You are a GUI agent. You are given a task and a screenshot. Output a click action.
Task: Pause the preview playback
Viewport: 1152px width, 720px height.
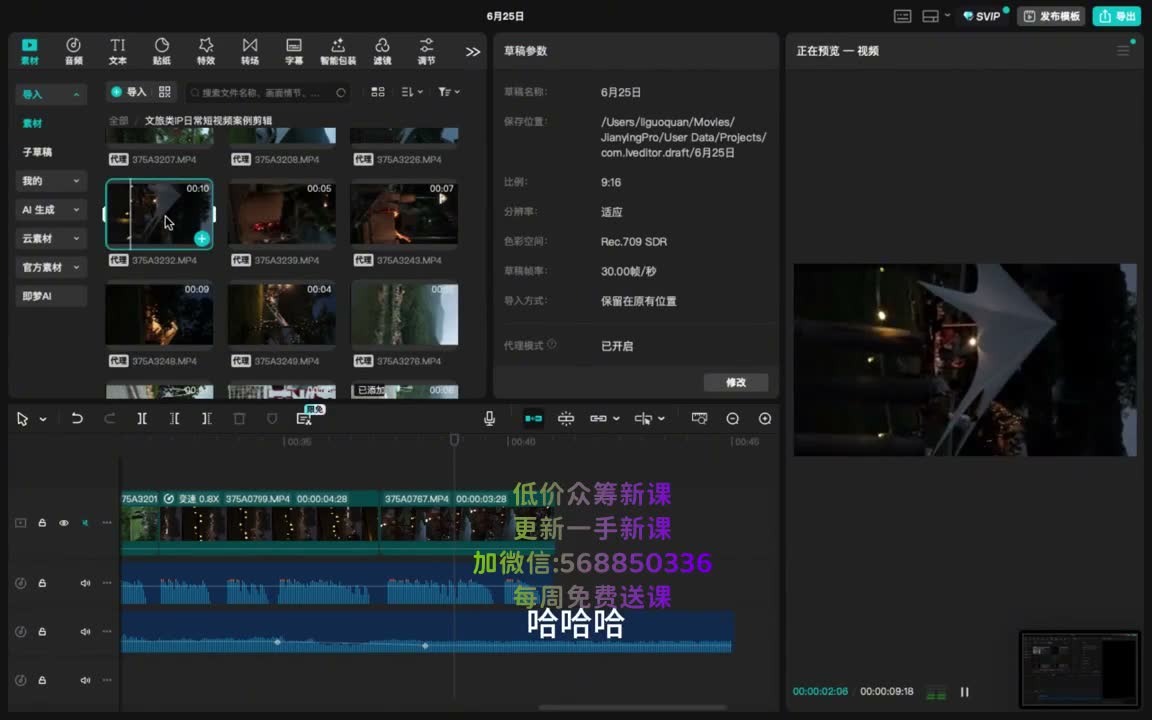[965, 692]
